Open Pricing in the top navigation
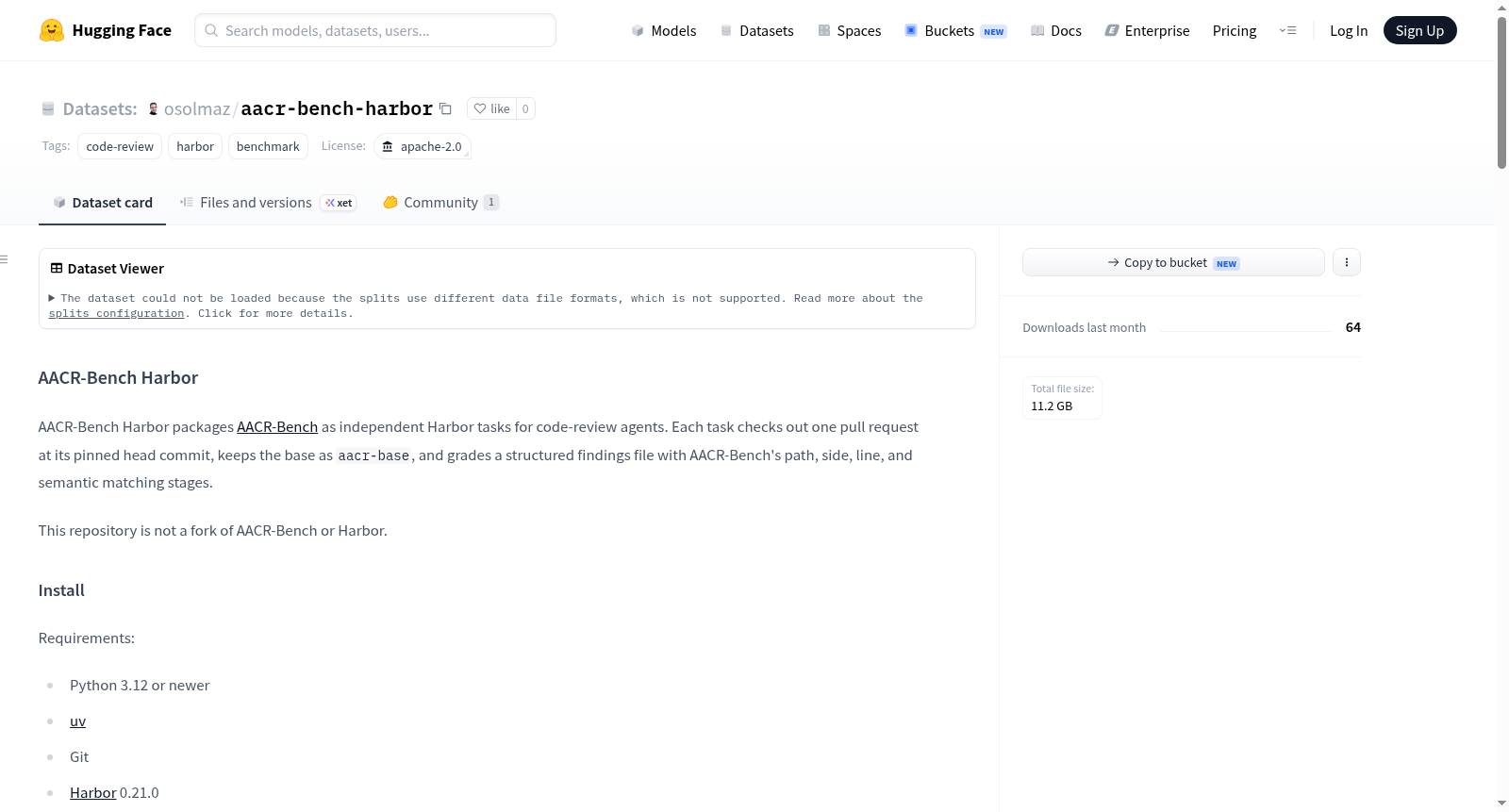This screenshot has width=1509, height=812. (x=1235, y=30)
